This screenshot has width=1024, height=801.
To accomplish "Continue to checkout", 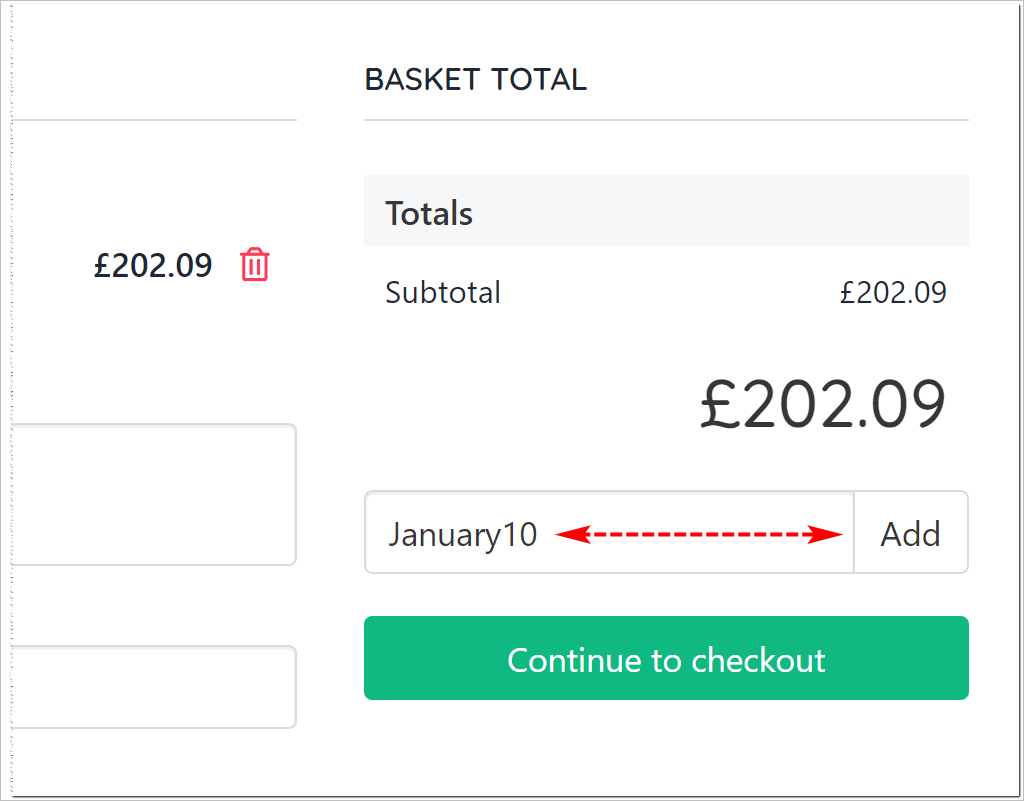I will tap(666, 658).
